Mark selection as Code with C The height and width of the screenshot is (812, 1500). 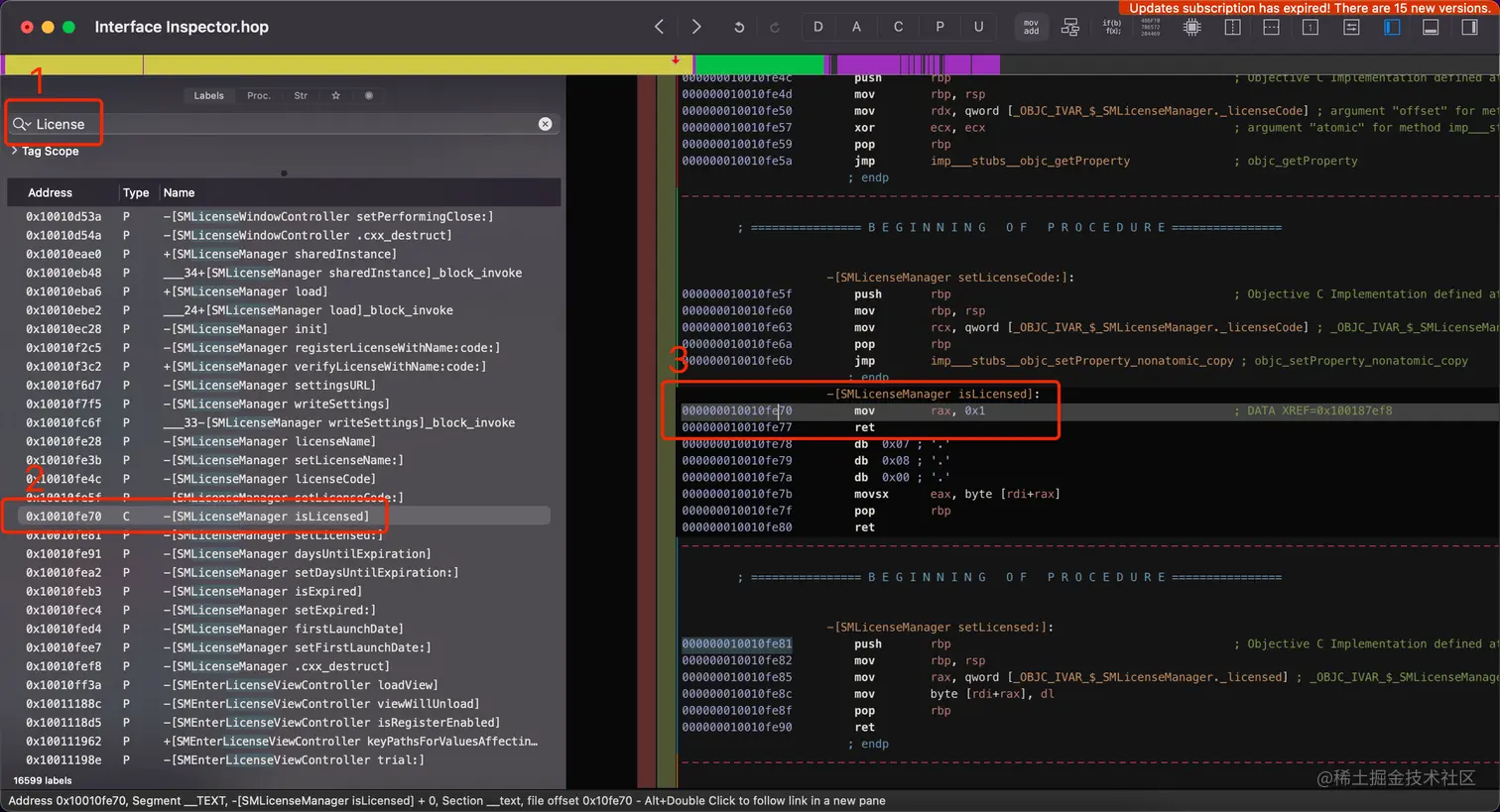pos(898,27)
